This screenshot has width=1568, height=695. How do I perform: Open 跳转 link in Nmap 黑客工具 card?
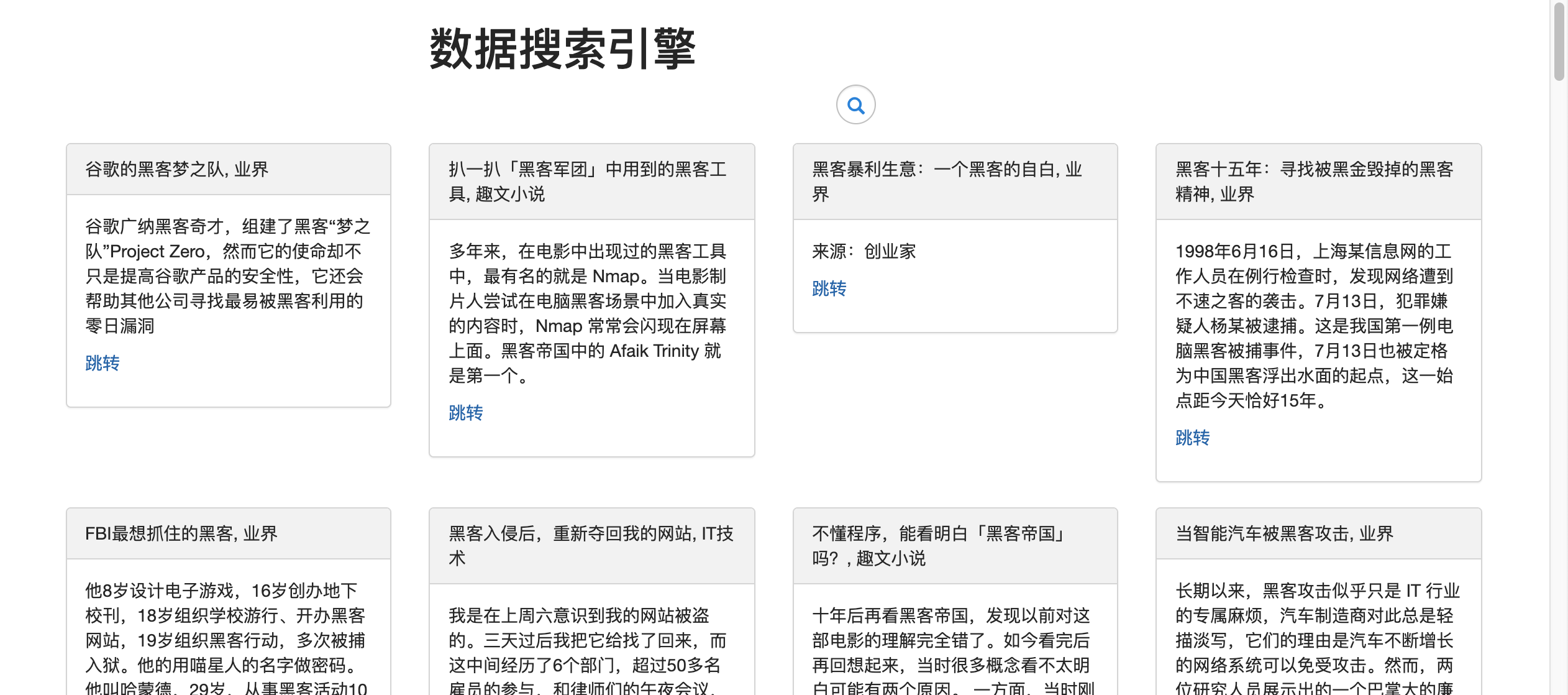(465, 413)
